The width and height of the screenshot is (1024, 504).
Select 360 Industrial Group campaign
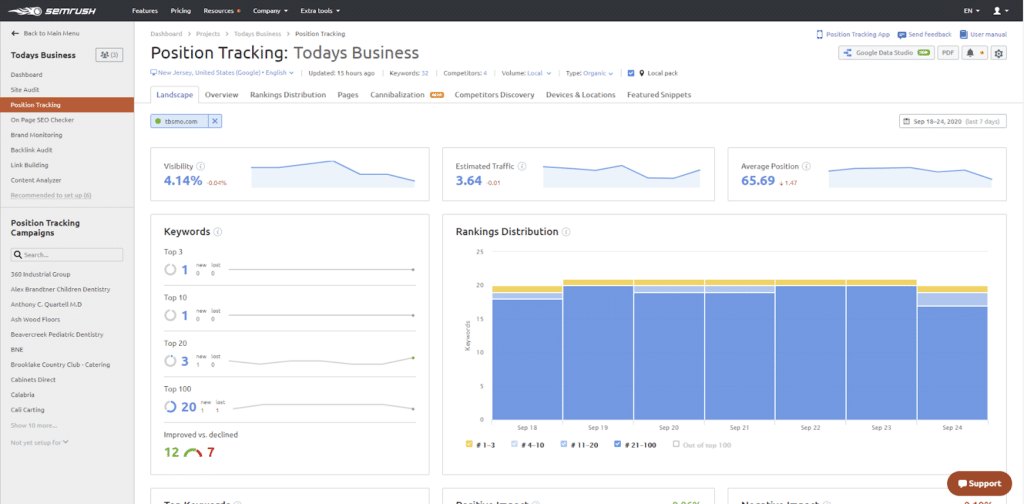40,274
